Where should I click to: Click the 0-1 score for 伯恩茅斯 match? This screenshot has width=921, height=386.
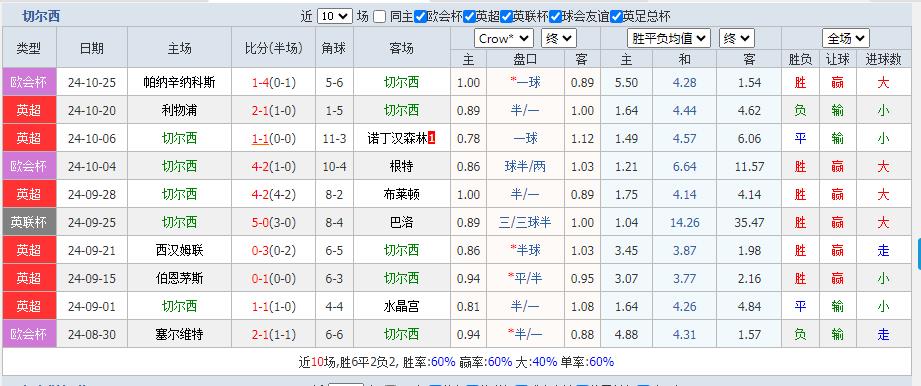pos(261,278)
